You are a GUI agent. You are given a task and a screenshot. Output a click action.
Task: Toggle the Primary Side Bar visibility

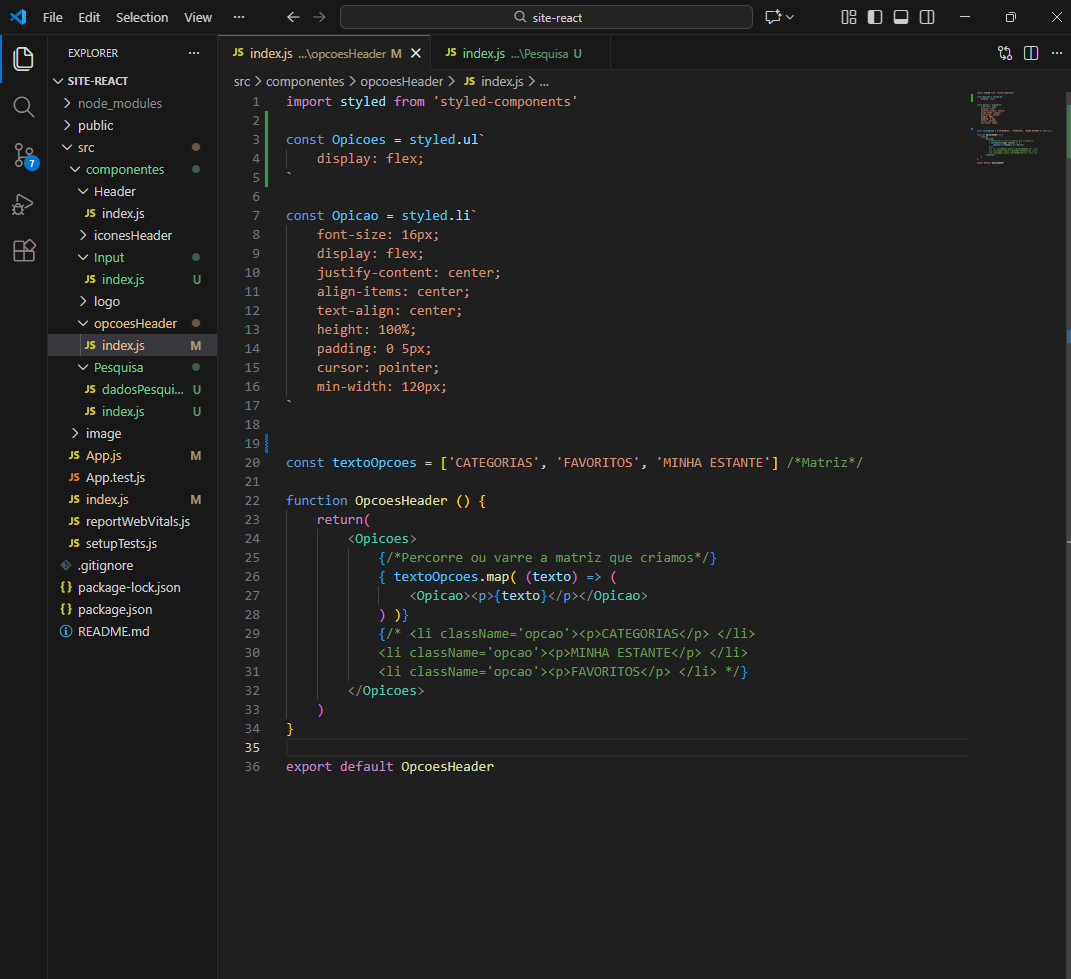pos(875,17)
